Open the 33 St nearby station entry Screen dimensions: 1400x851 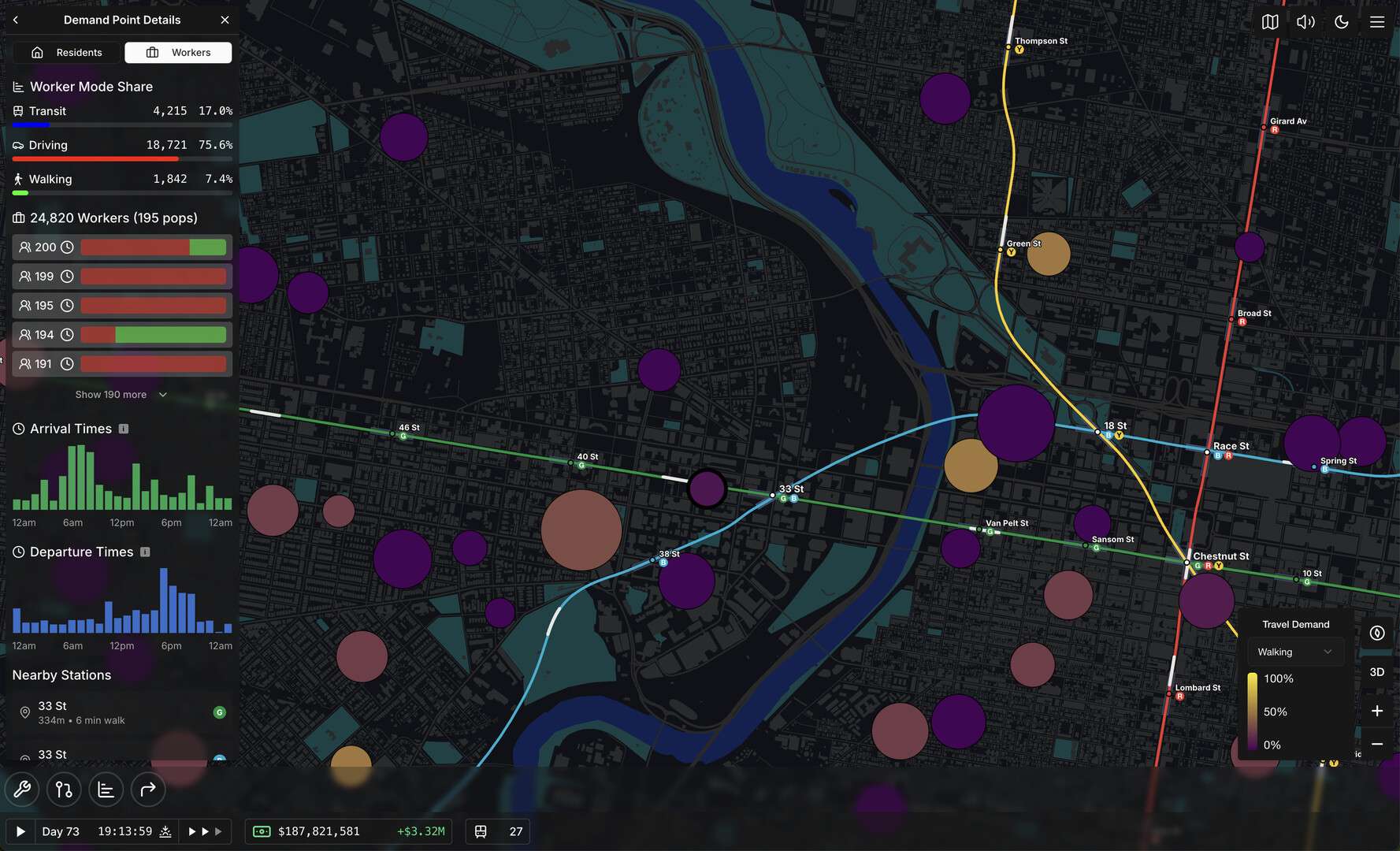point(122,712)
